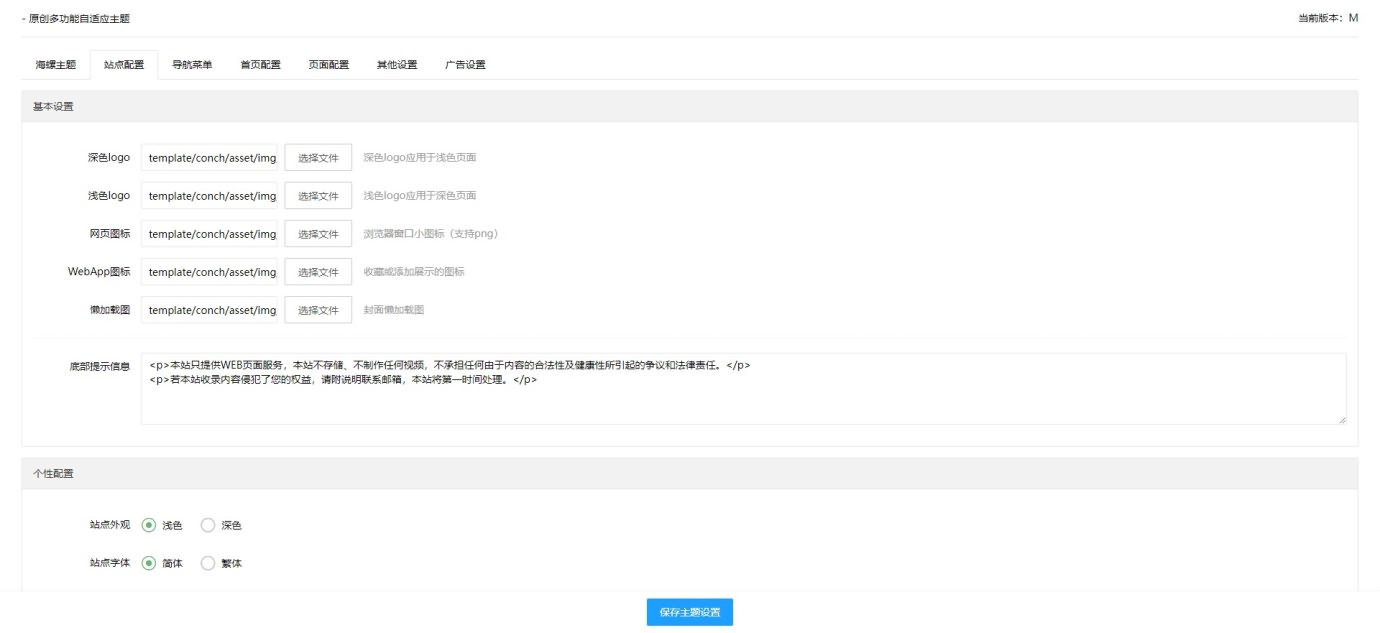Switch to the 广告设置 tab
This screenshot has width=1380, height=633.
[x=465, y=65]
